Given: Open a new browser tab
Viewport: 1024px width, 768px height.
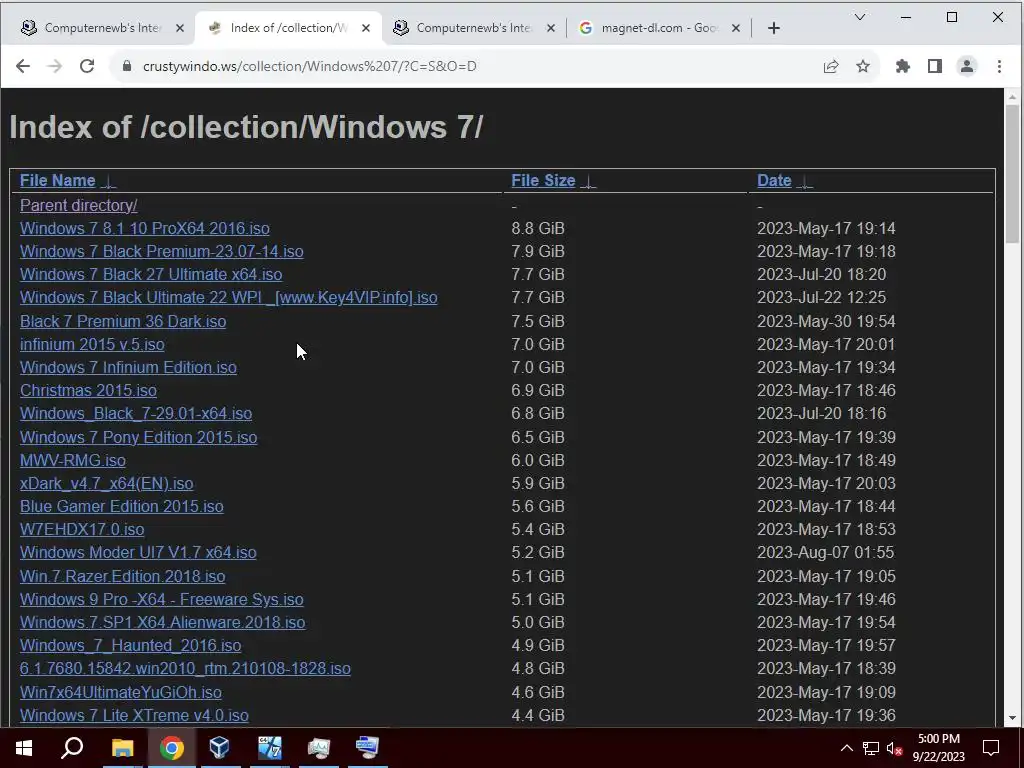Looking at the screenshot, I should point(774,28).
